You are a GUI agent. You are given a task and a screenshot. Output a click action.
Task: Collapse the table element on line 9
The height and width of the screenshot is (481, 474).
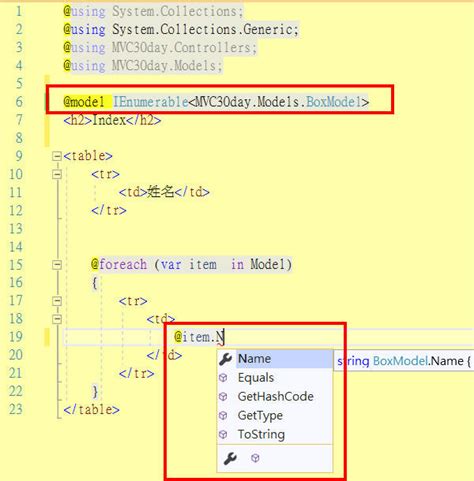pos(57,156)
